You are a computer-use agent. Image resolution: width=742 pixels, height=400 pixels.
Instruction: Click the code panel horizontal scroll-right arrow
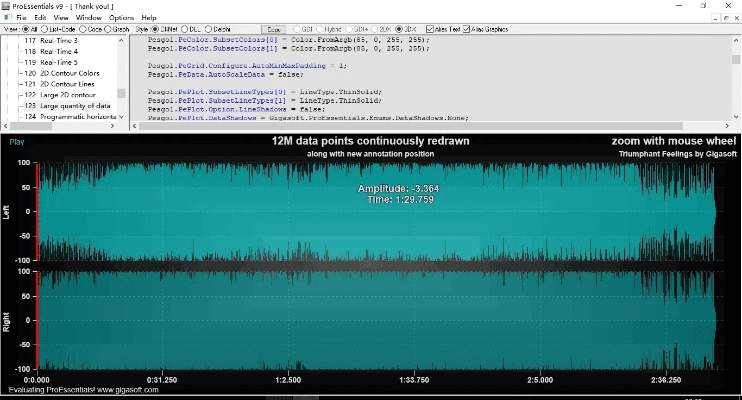[x=726, y=126]
